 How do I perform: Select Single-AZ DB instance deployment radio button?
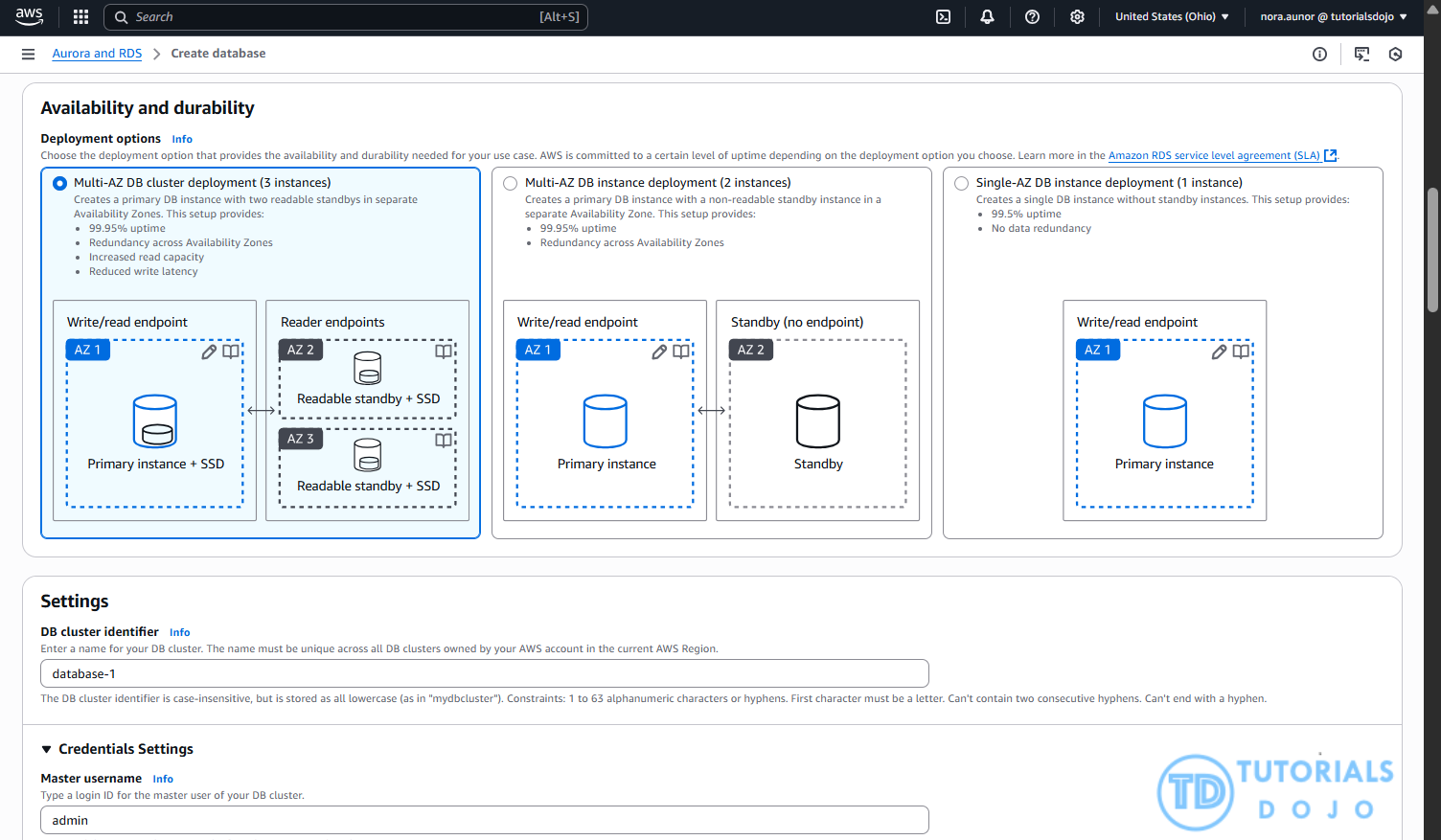[961, 183]
